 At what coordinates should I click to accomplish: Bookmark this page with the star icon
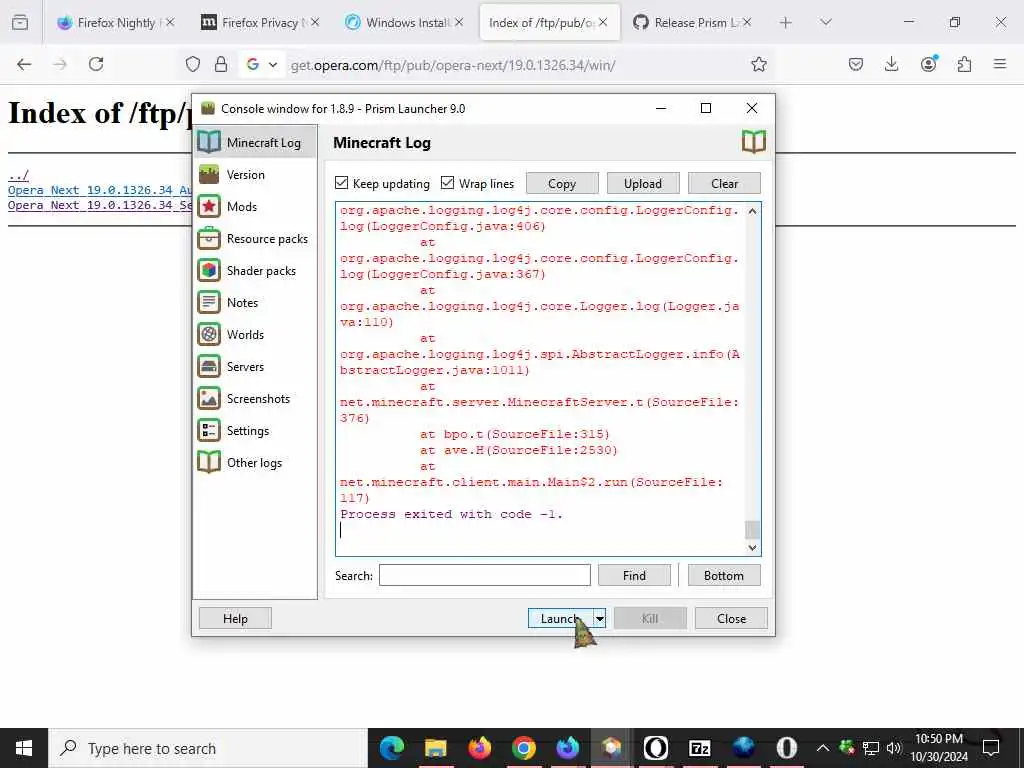(x=758, y=64)
